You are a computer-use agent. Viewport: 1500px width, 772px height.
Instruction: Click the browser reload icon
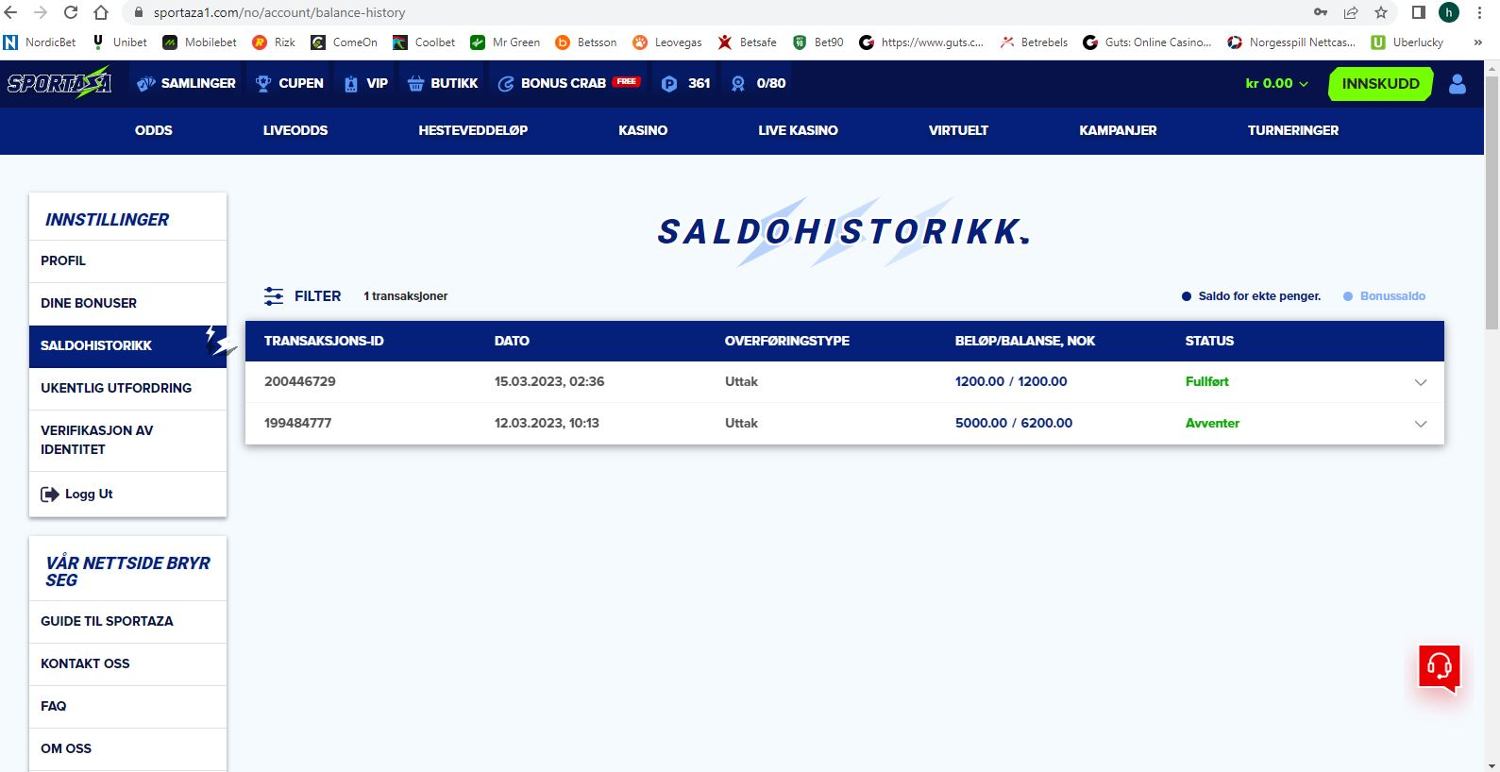tap(70, 13)
